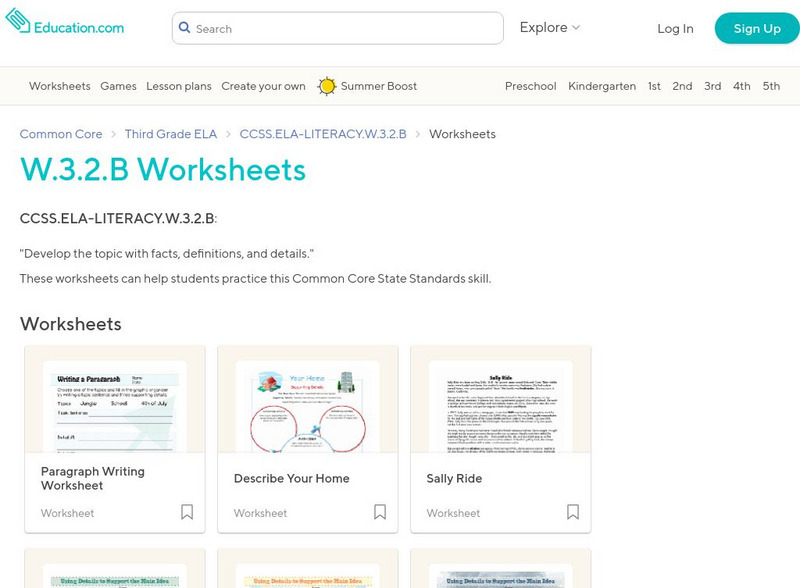The height and width of the screenshot is (588, 800).
Task: Bookmark the Describe Your Home card
Action: [380, 512]
